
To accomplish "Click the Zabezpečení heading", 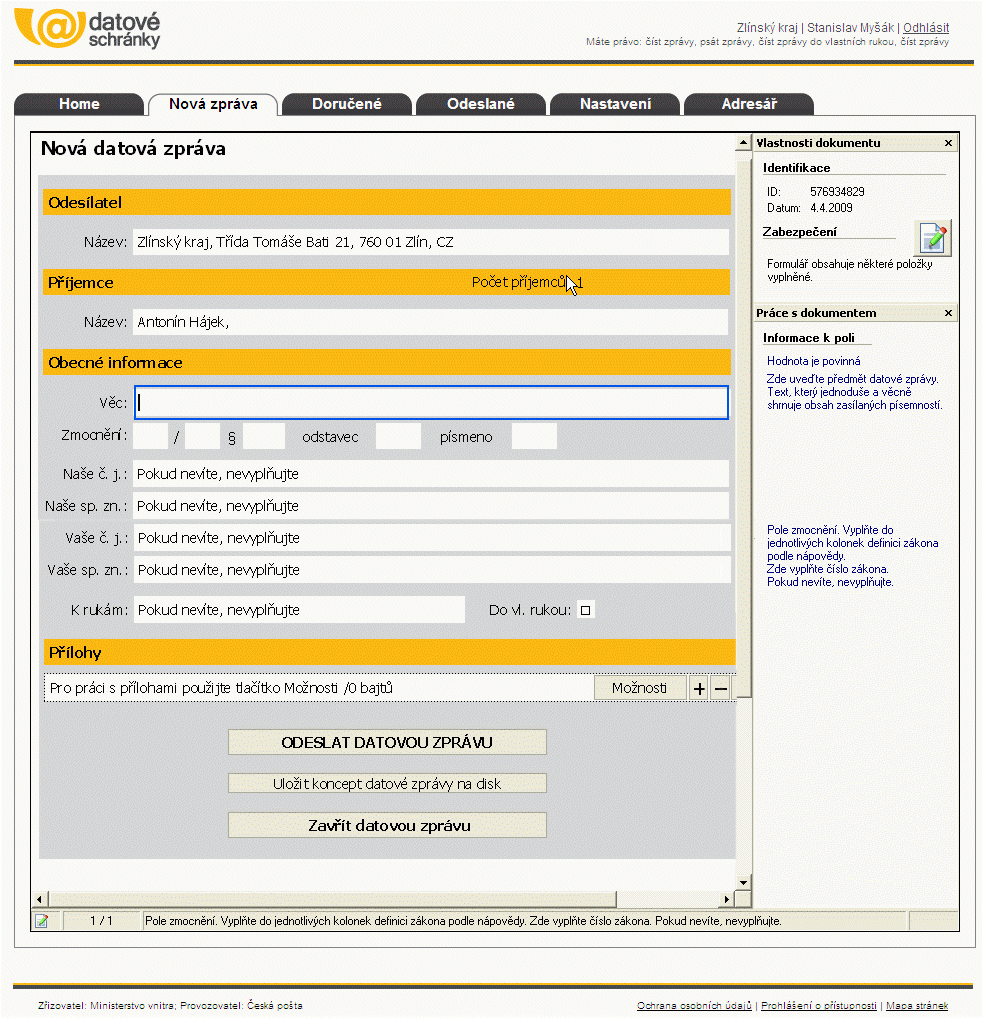I will pos(800,232).
